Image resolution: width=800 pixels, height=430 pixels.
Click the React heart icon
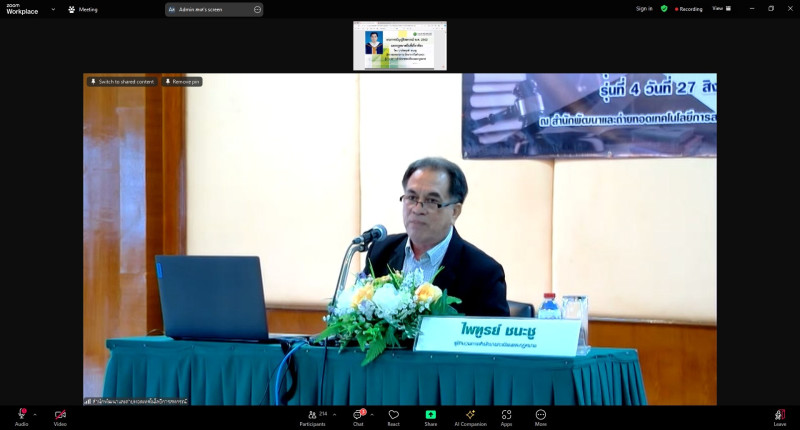394,414
